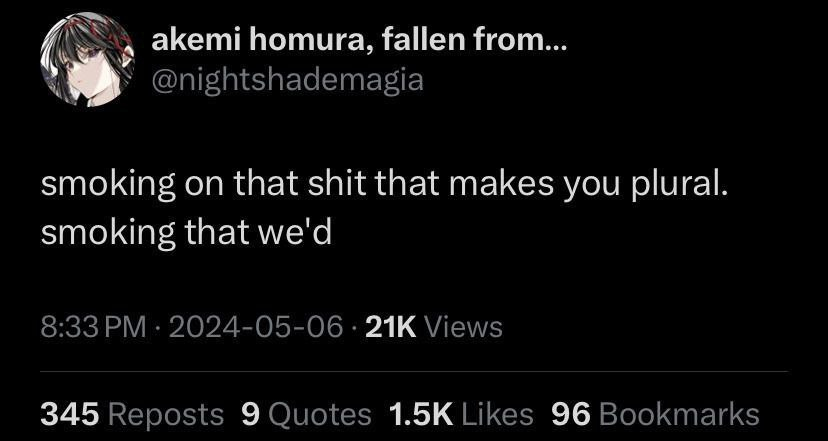Open profile via display name akemi homura
This screenshot has width=828, height=441.
359,41
